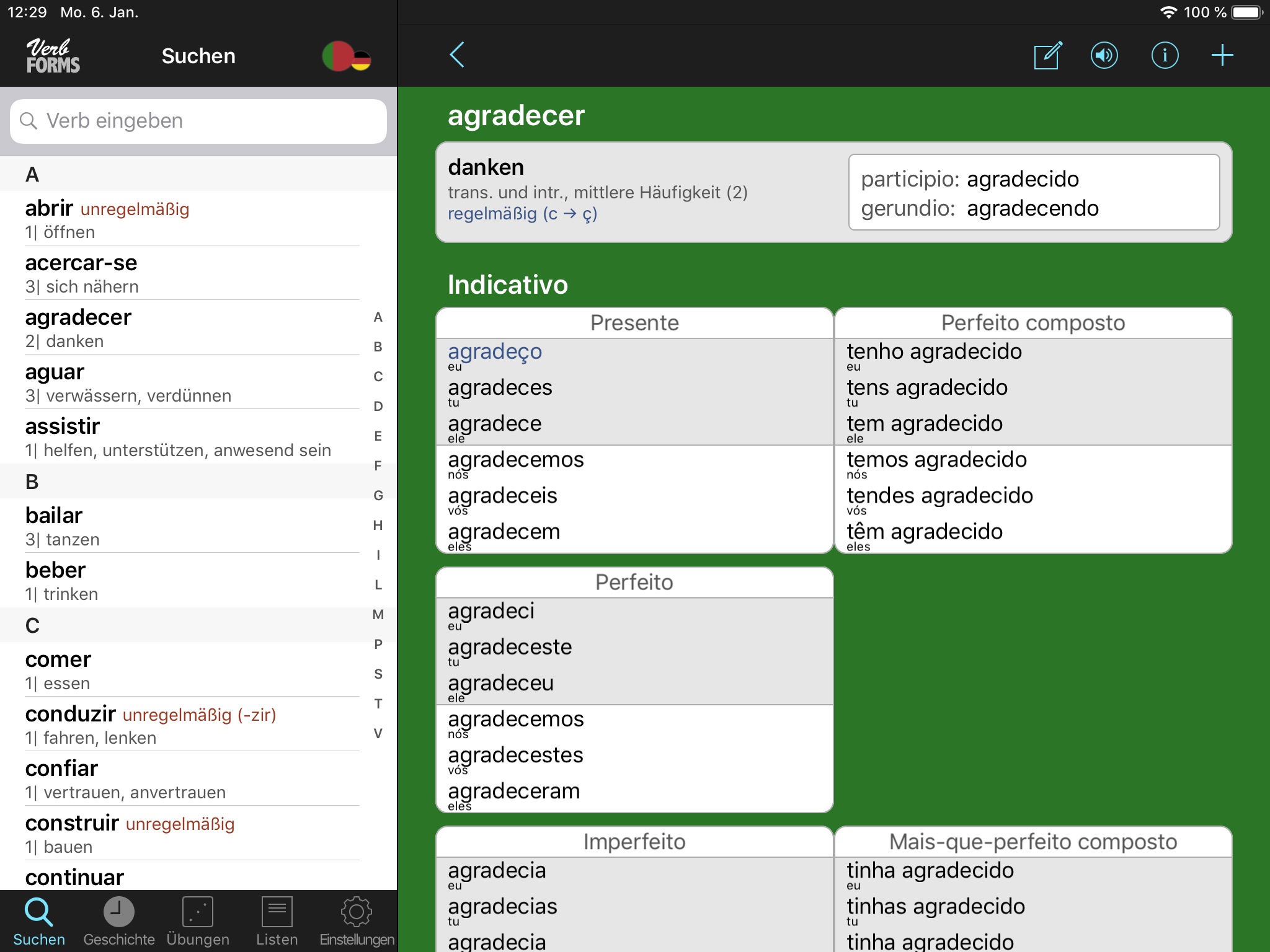Tap the form agradecias

coord(502,907)
